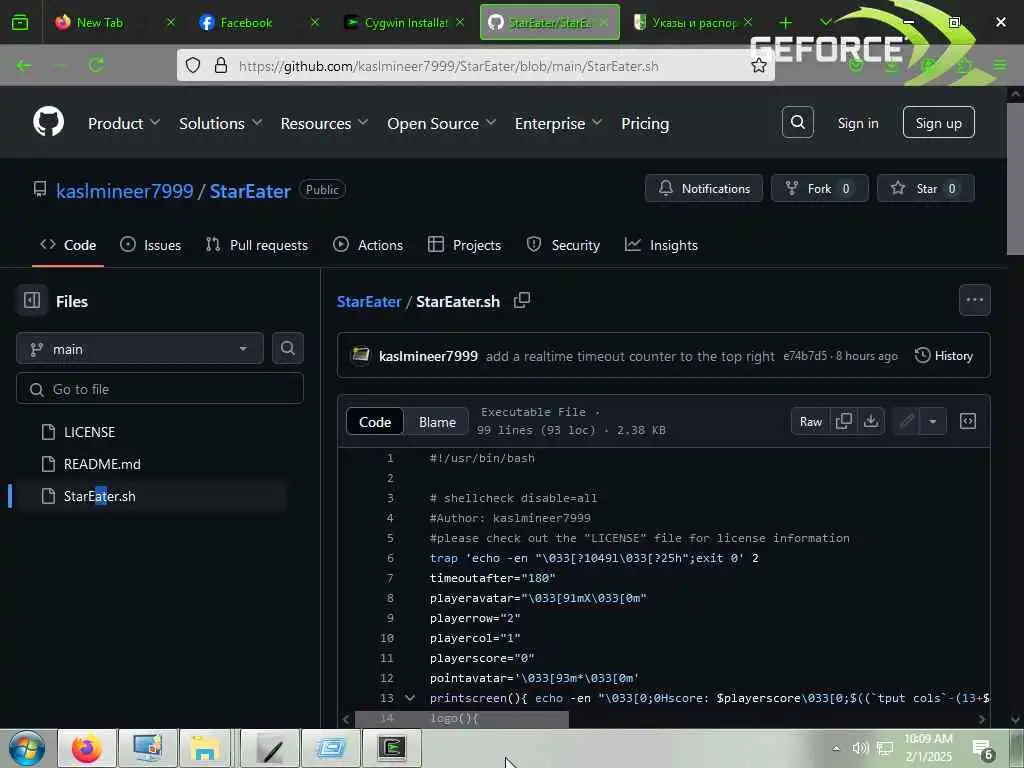The width and height of the screenshot is (1024, 768).
Task: Show site security padlock info
Action: (x=221, y=65)
